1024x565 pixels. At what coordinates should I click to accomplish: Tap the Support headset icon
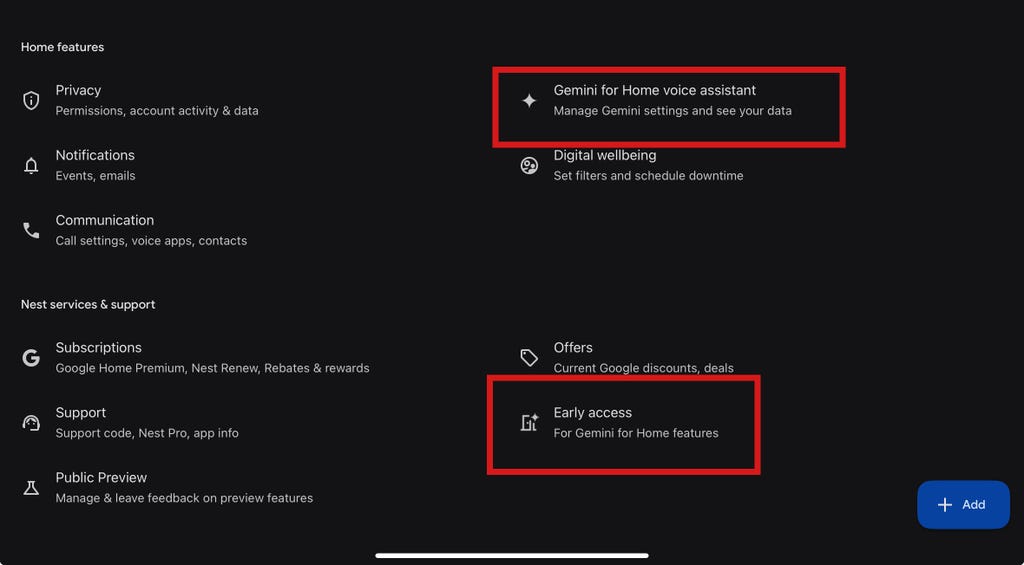click(31, 423)
